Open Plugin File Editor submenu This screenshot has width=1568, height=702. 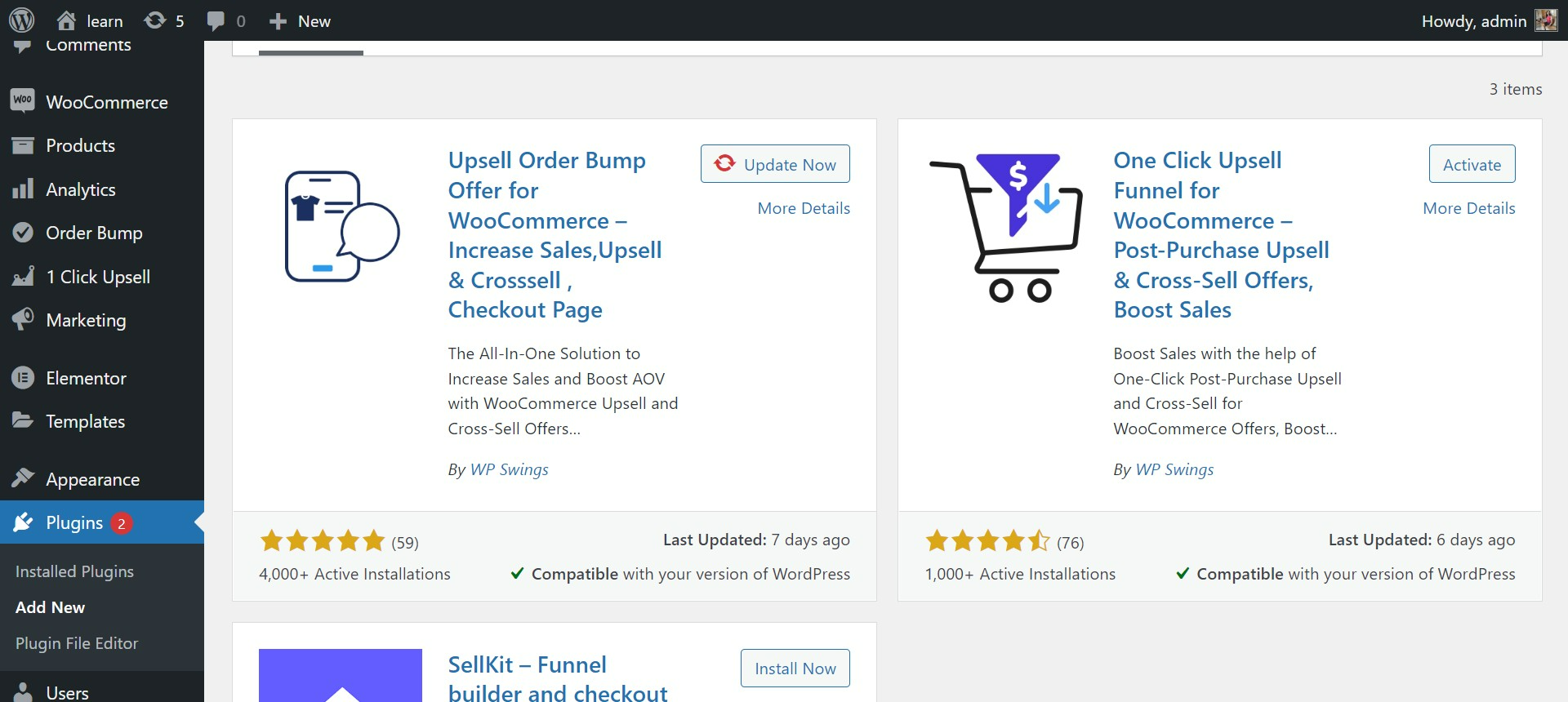[x=77, y=643]
